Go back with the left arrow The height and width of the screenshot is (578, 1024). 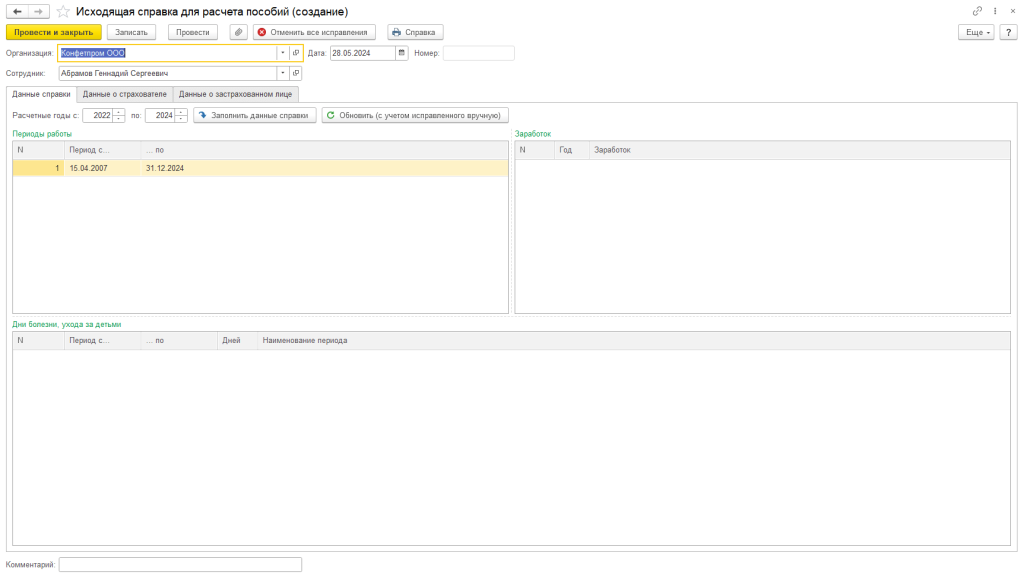pyautogui.click(x=17, y=12)
